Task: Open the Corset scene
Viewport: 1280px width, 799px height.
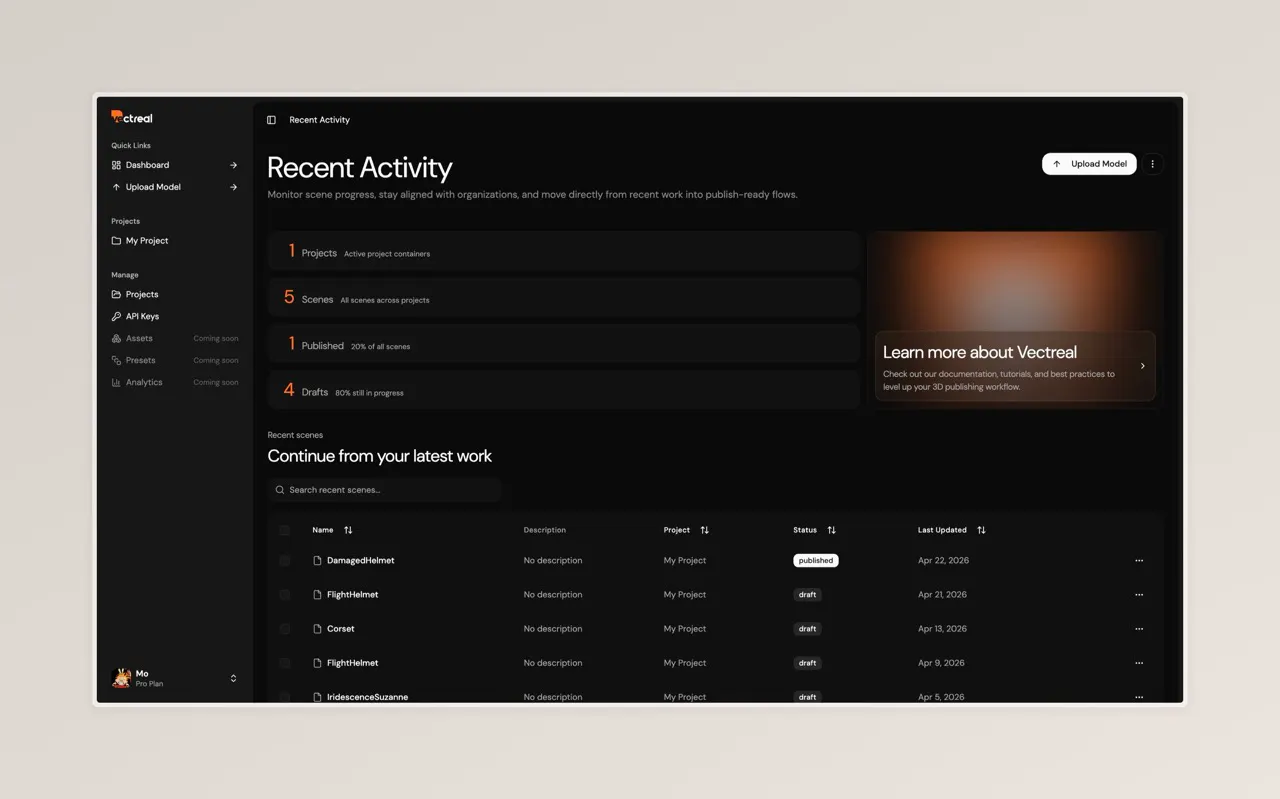Action: 340,629
